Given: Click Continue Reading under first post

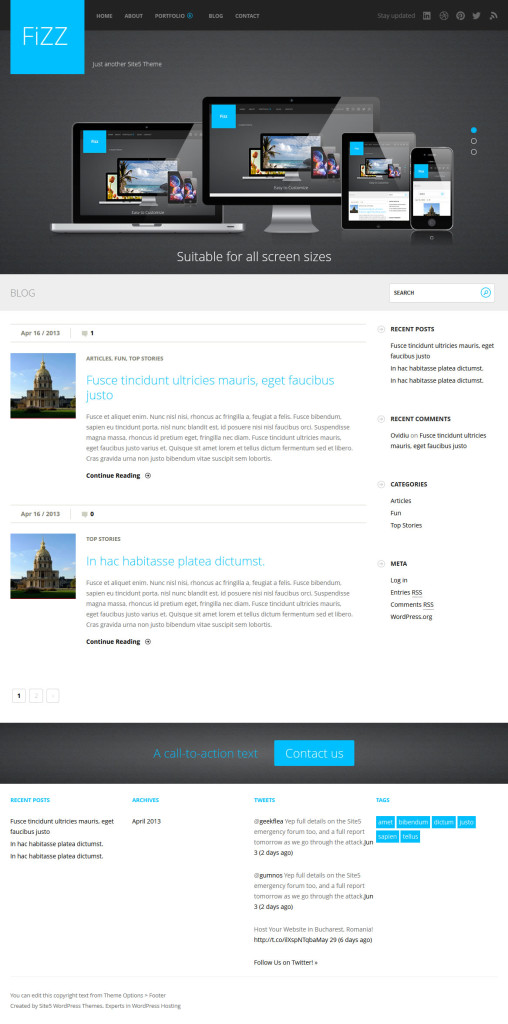Looking at the screenshot, I should click(113, 475).
